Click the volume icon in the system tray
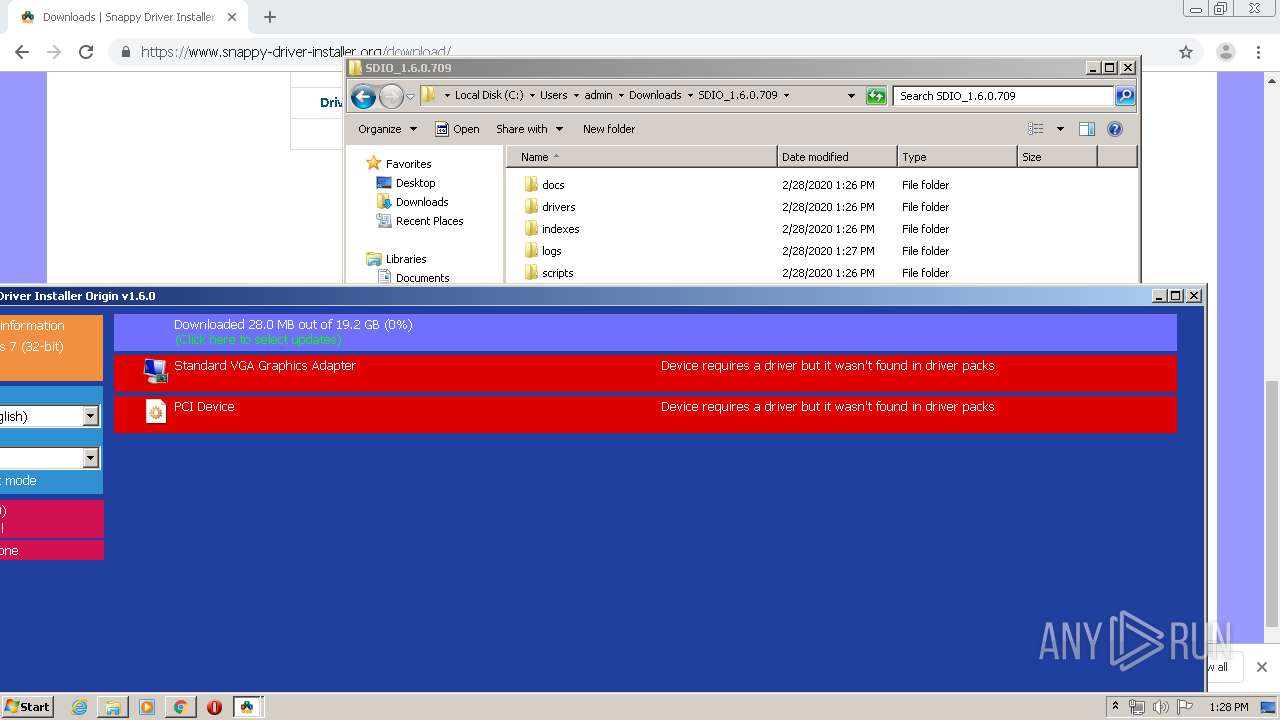Image resolution: width=1280 pixels, height=720 pixels. pyautogui.click(x=1161, y=707)
